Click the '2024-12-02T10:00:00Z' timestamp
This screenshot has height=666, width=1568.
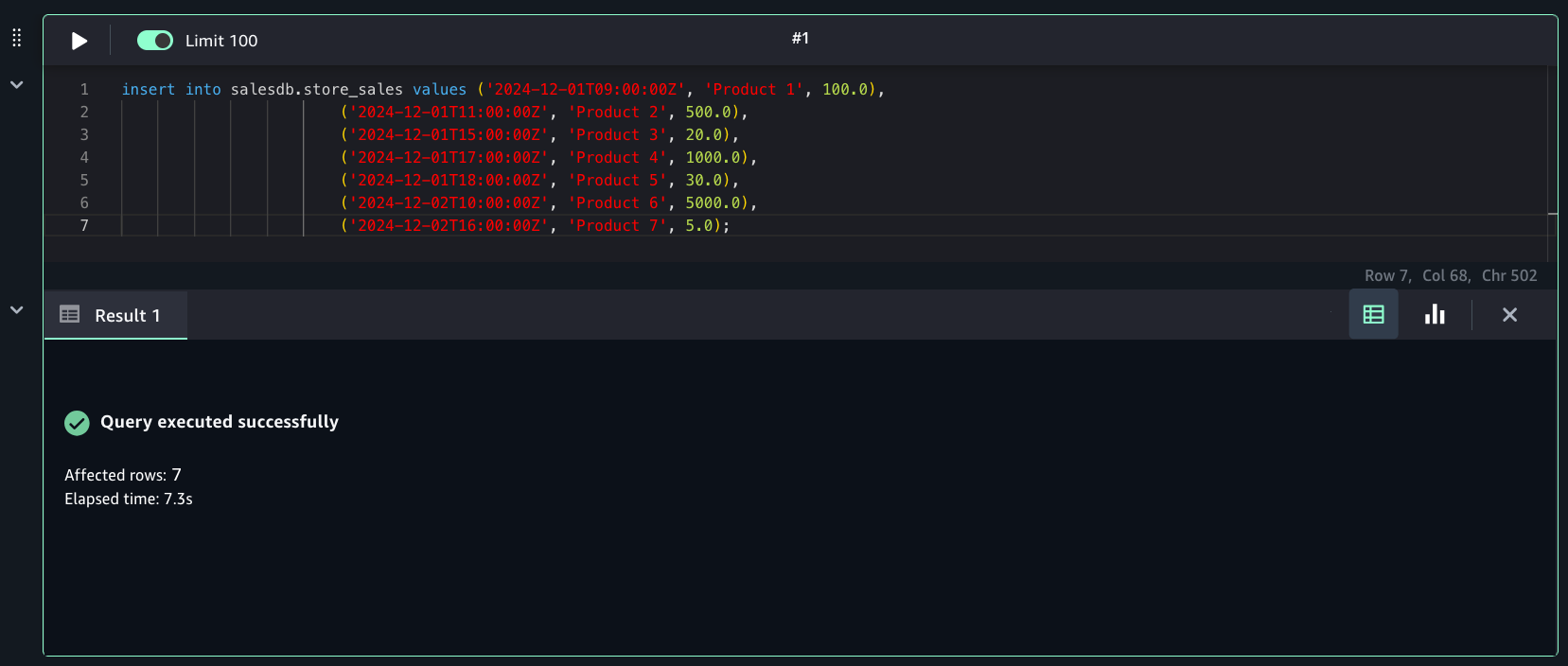tap(449, 202)
